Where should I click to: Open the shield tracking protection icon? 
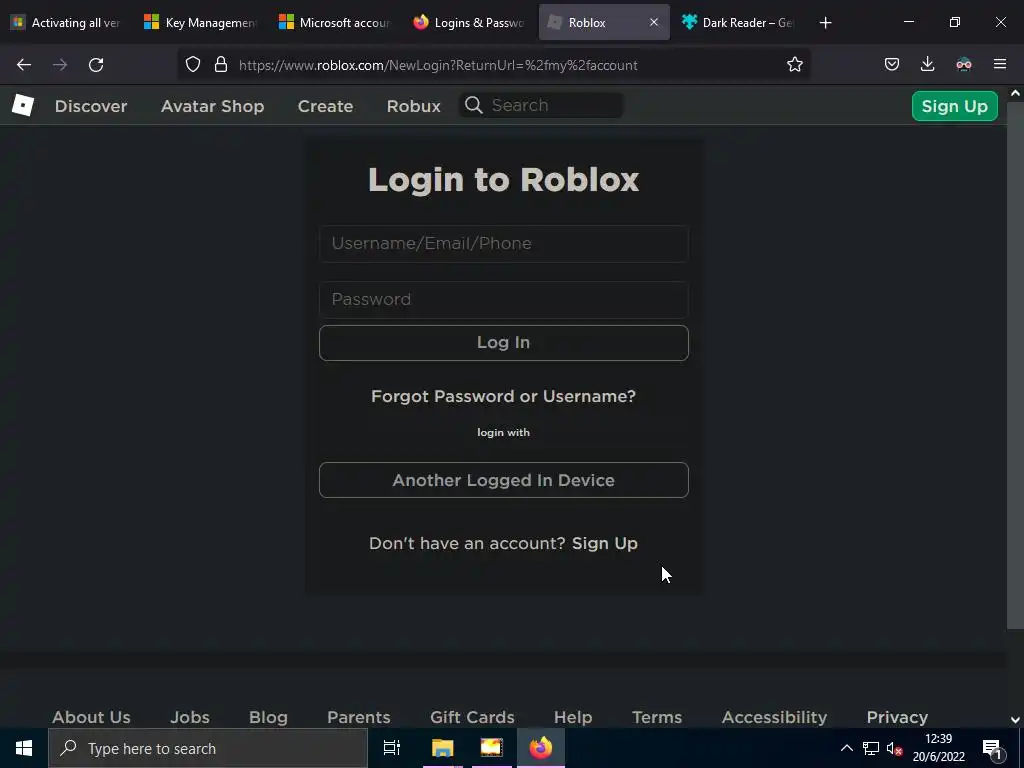point(193,64)
